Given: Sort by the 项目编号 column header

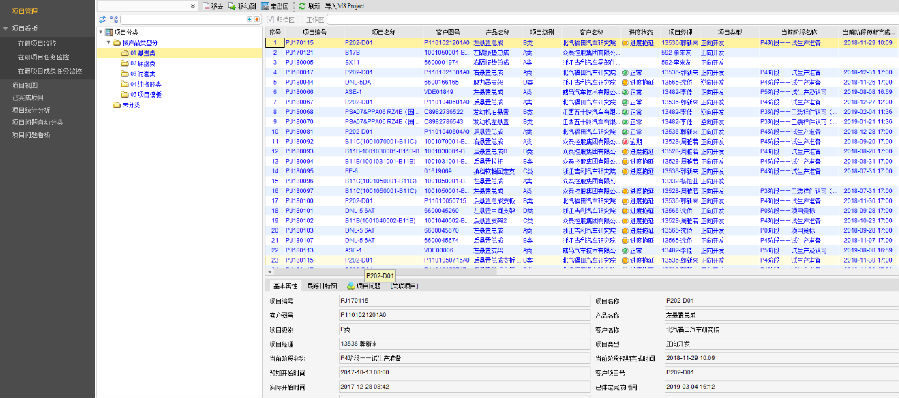Looking at the screenshot, I should coord(314,33).
